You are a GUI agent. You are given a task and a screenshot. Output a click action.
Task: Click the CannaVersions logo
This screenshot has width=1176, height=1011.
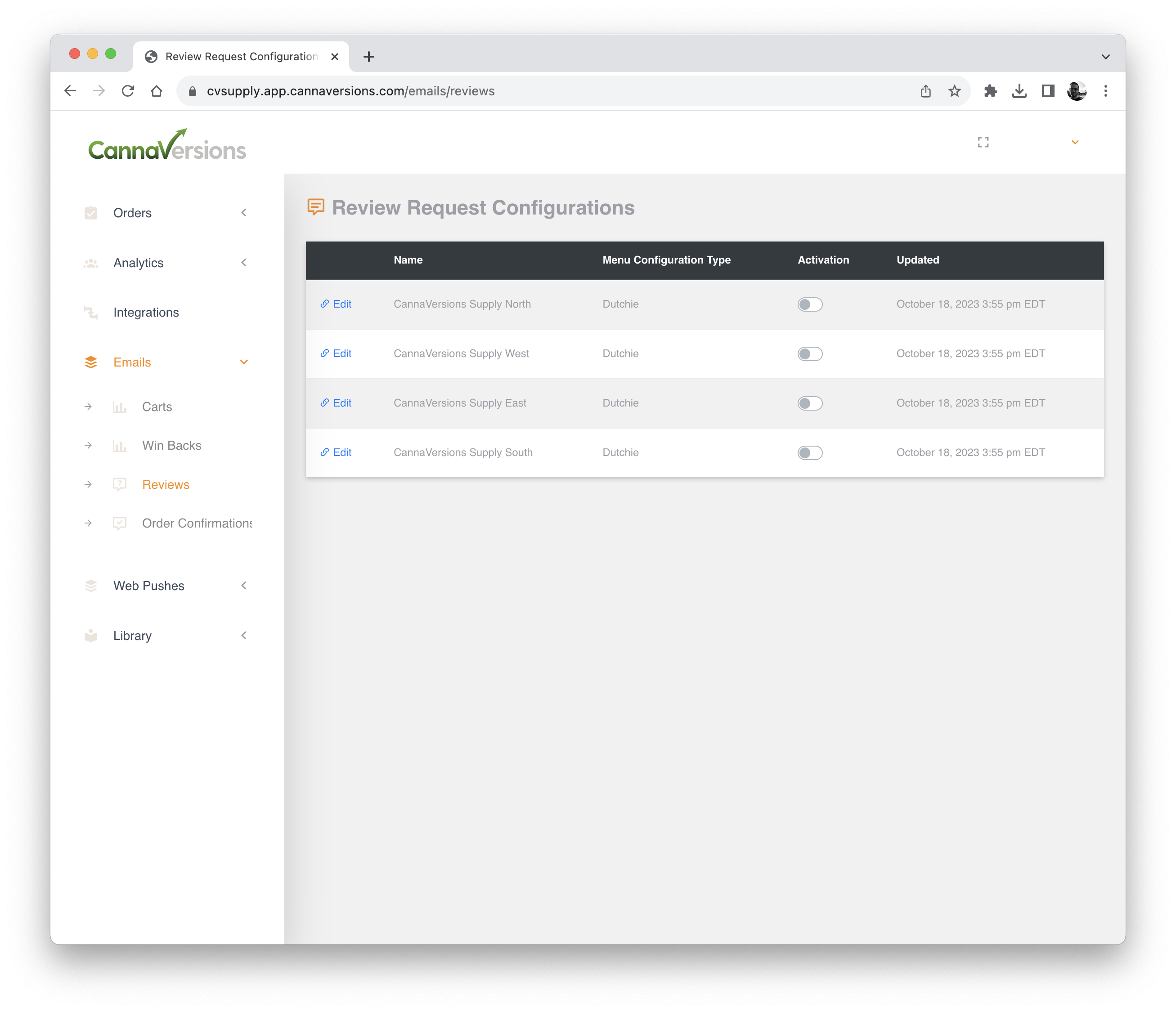tap(167, 145)
